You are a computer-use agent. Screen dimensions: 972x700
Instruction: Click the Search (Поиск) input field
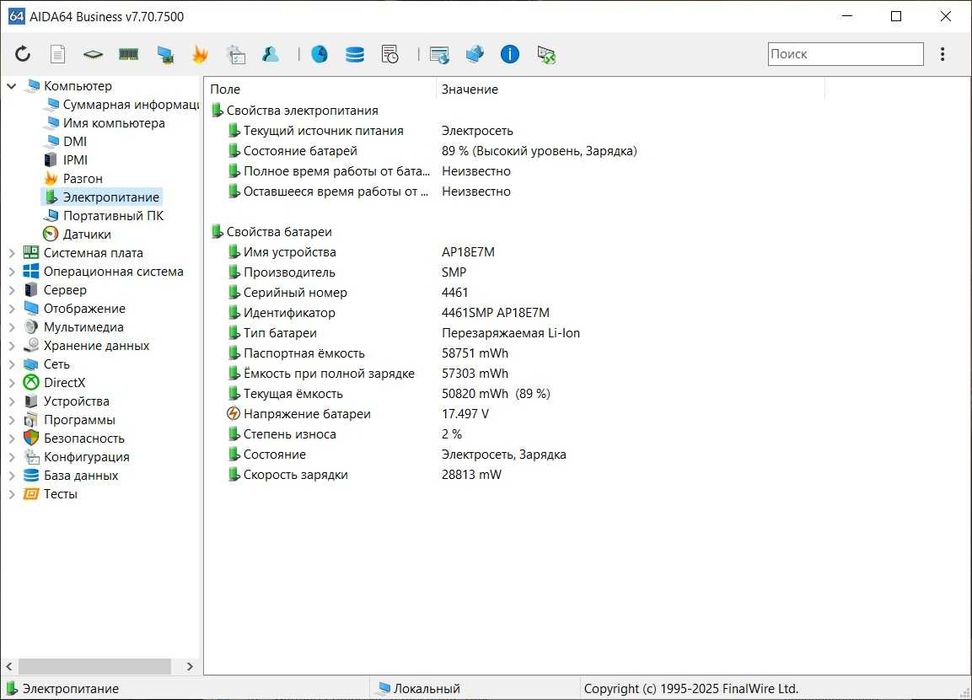point(846,54)
